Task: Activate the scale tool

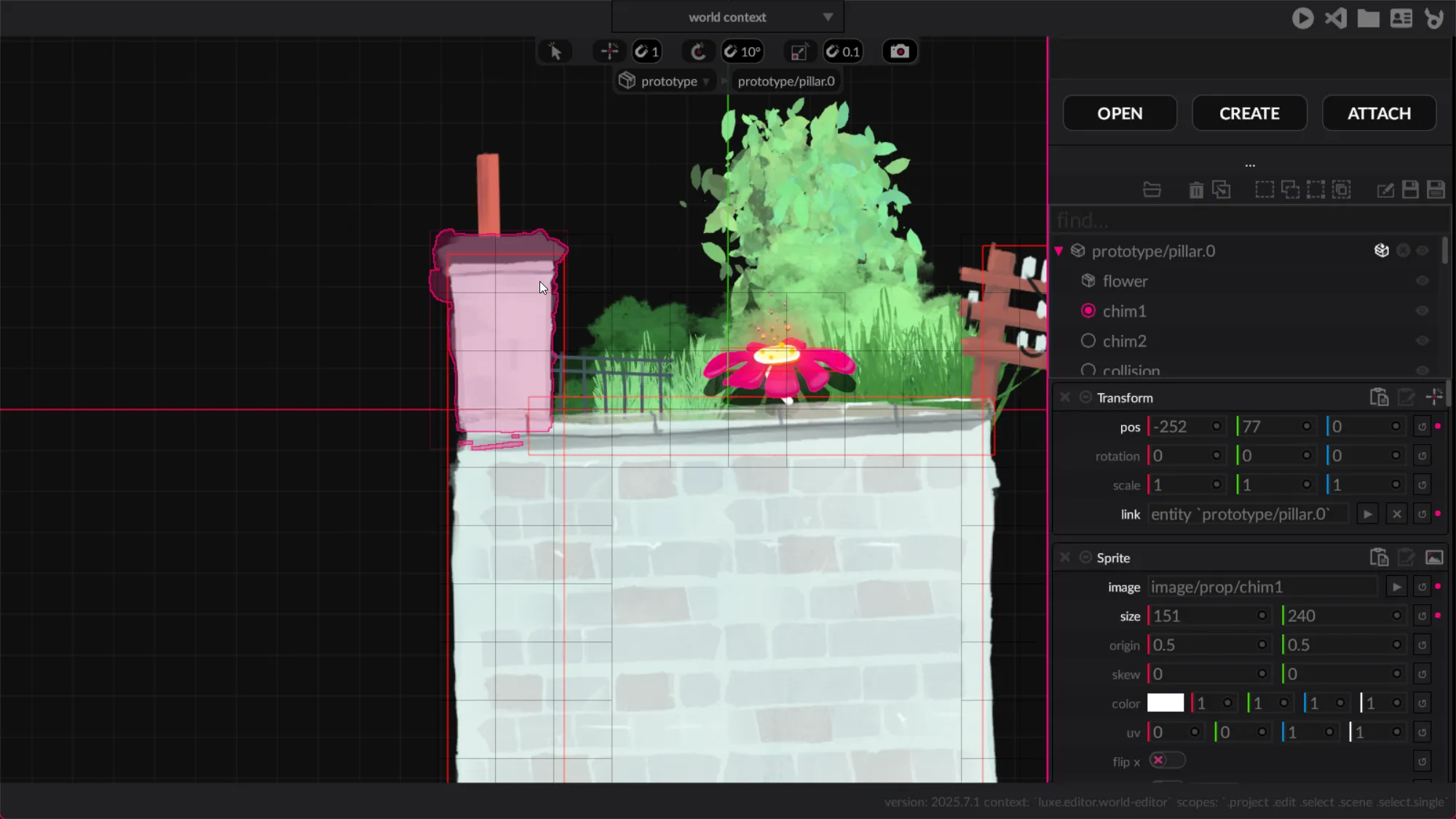Action: coord(799,52)
